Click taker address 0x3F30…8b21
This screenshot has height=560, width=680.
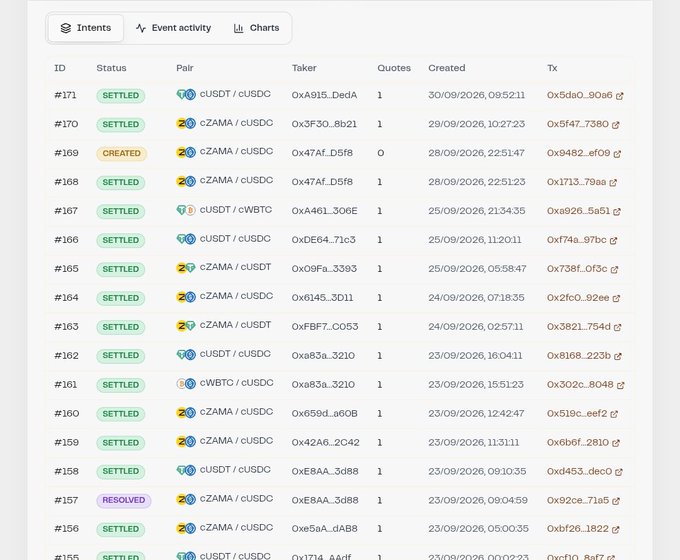(x=324, y=124)
